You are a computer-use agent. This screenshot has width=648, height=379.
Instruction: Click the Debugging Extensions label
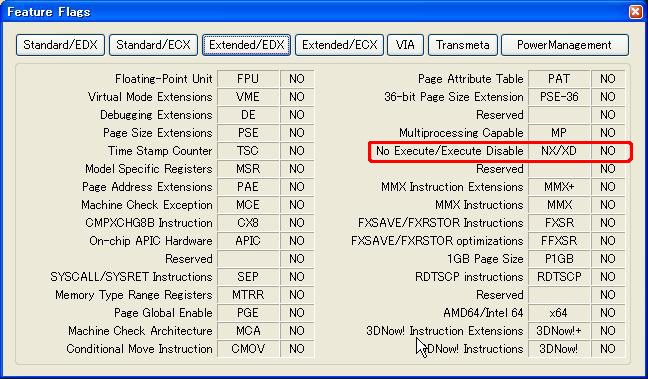tap(156, 115)
